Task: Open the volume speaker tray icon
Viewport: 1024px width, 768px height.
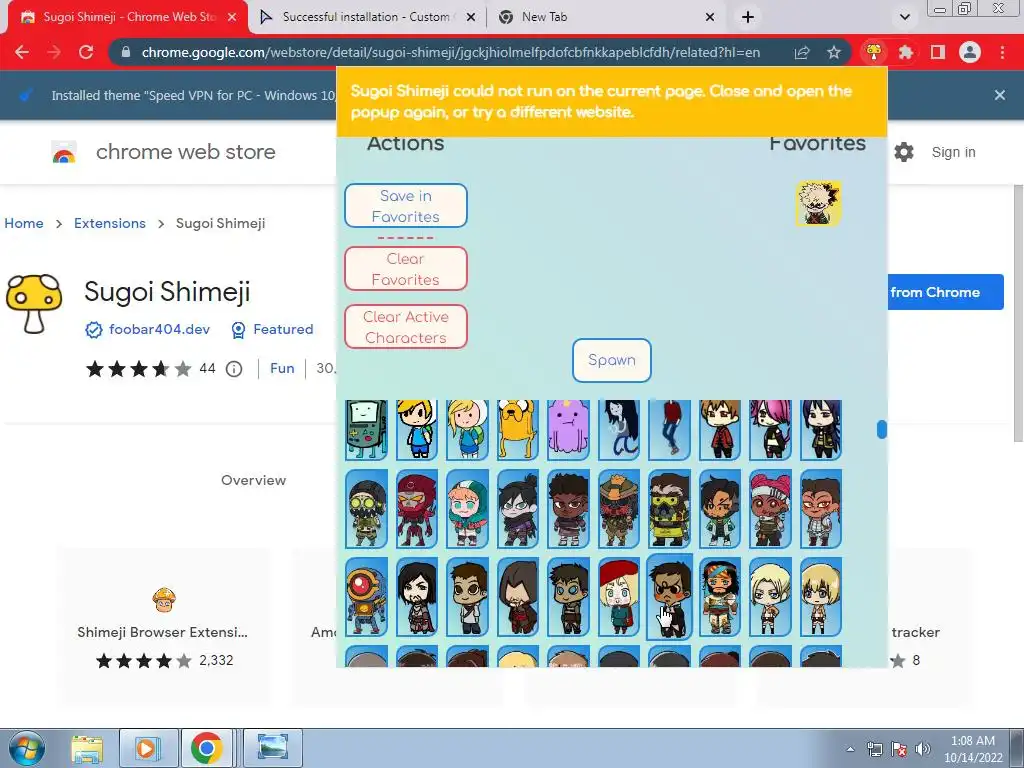Action: coord(923,749)
